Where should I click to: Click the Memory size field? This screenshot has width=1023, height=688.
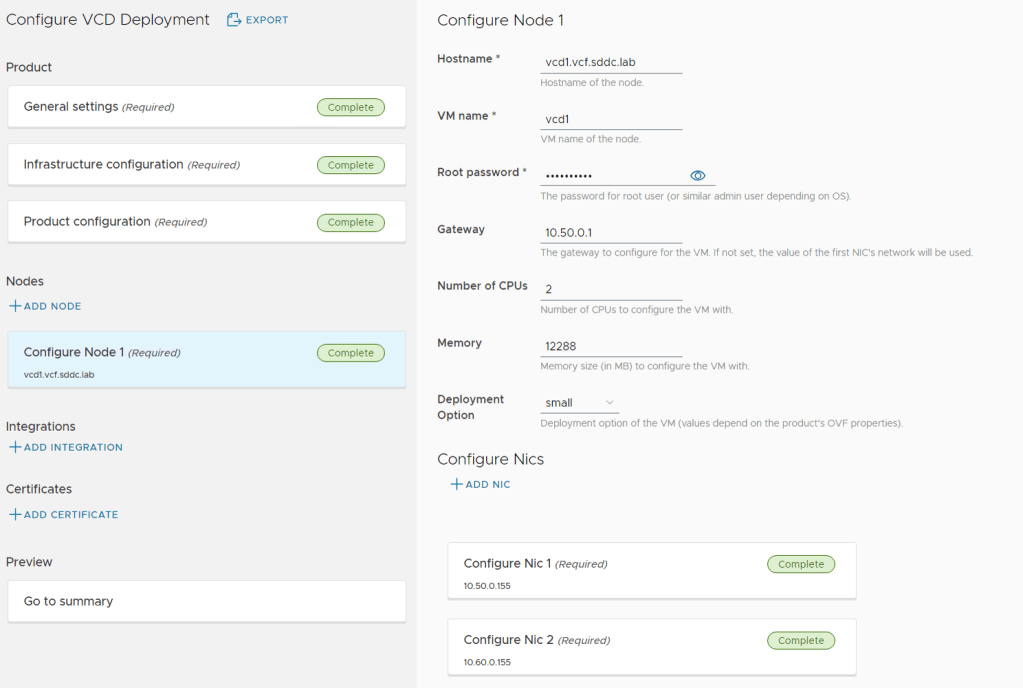click(x=610, y=346)
